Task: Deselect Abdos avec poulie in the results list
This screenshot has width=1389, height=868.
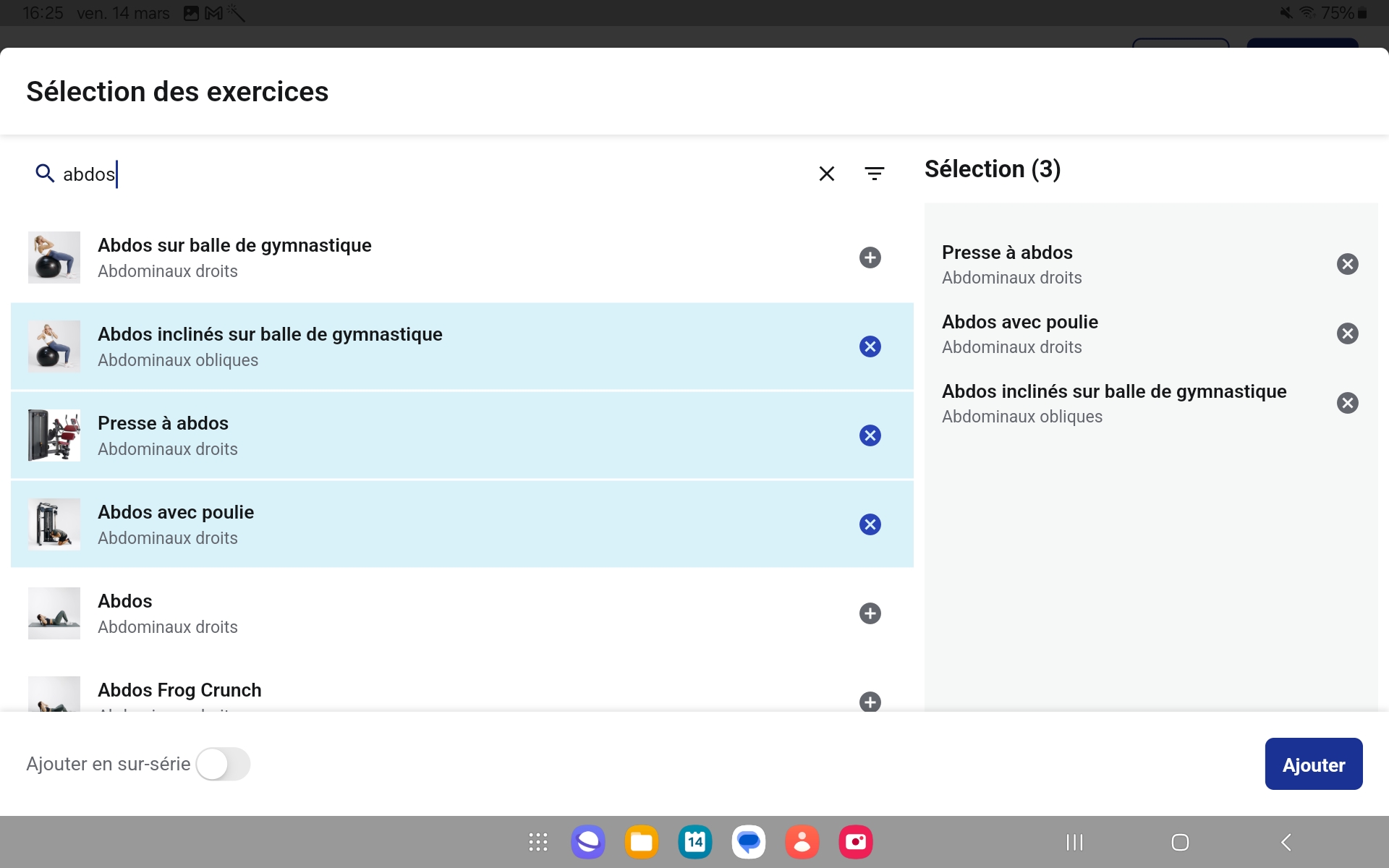Action: [870, 524]
